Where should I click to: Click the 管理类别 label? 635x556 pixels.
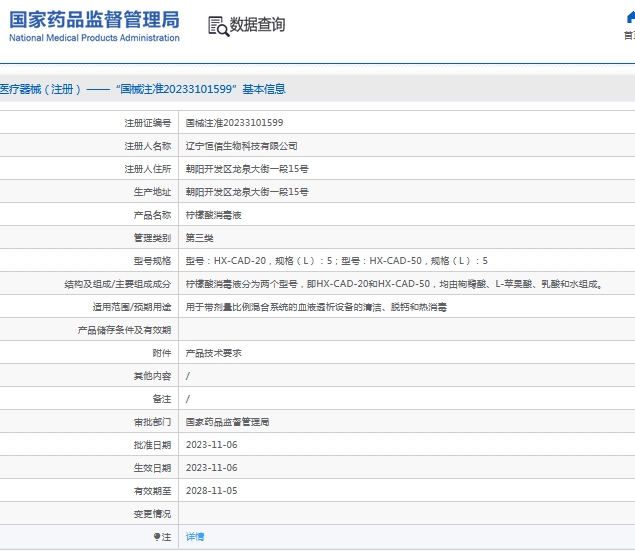[x=153, y=238]
